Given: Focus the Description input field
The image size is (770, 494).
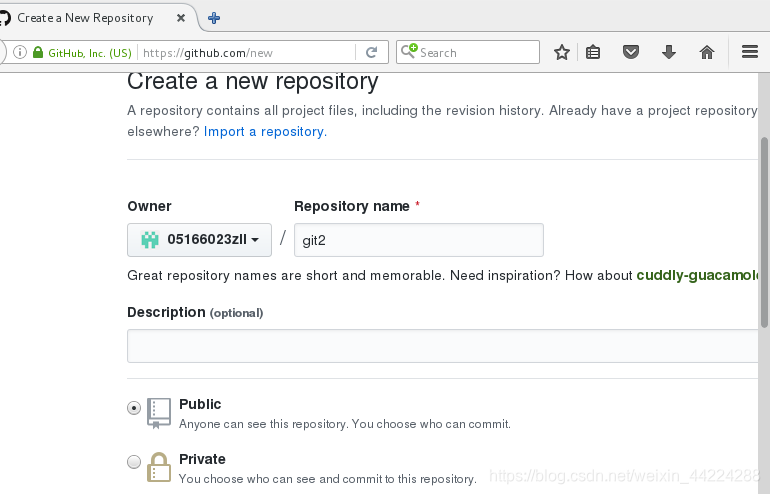Looking at the screenshot, I should coord(442,346).
